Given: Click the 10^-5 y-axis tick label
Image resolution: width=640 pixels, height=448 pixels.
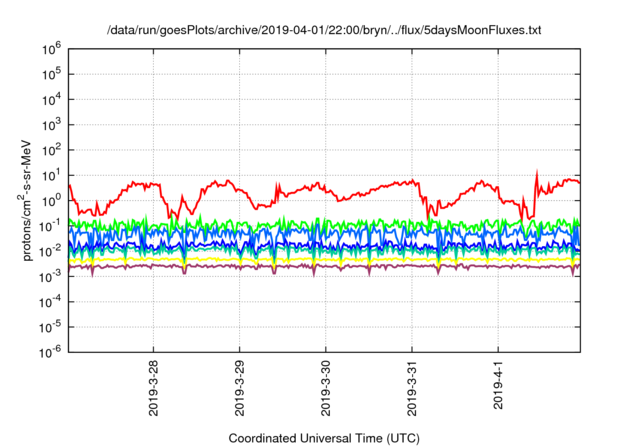Looking at the screenshot, I should [50, 327].
